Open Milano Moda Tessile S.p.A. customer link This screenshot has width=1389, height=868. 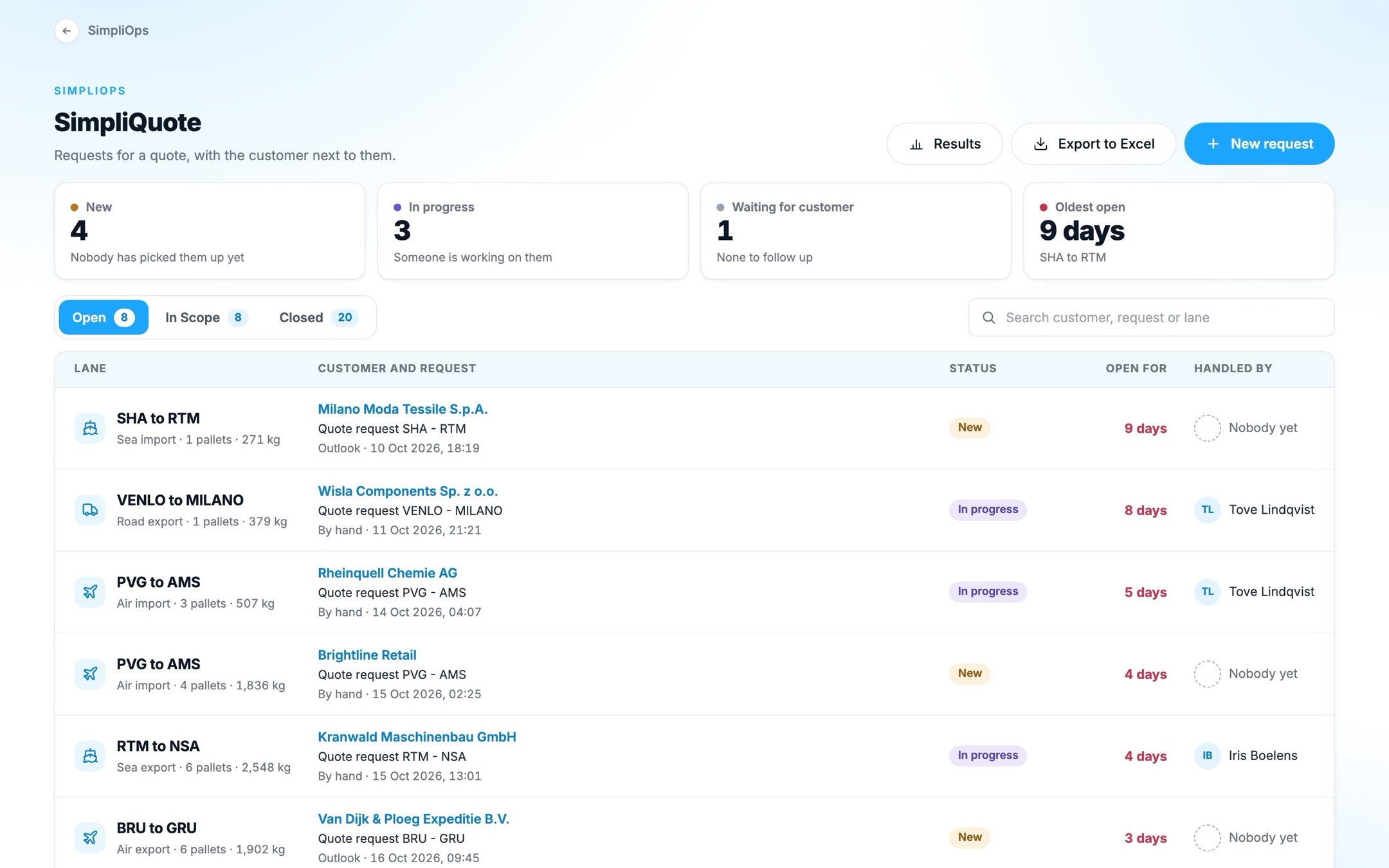[403, 409]
